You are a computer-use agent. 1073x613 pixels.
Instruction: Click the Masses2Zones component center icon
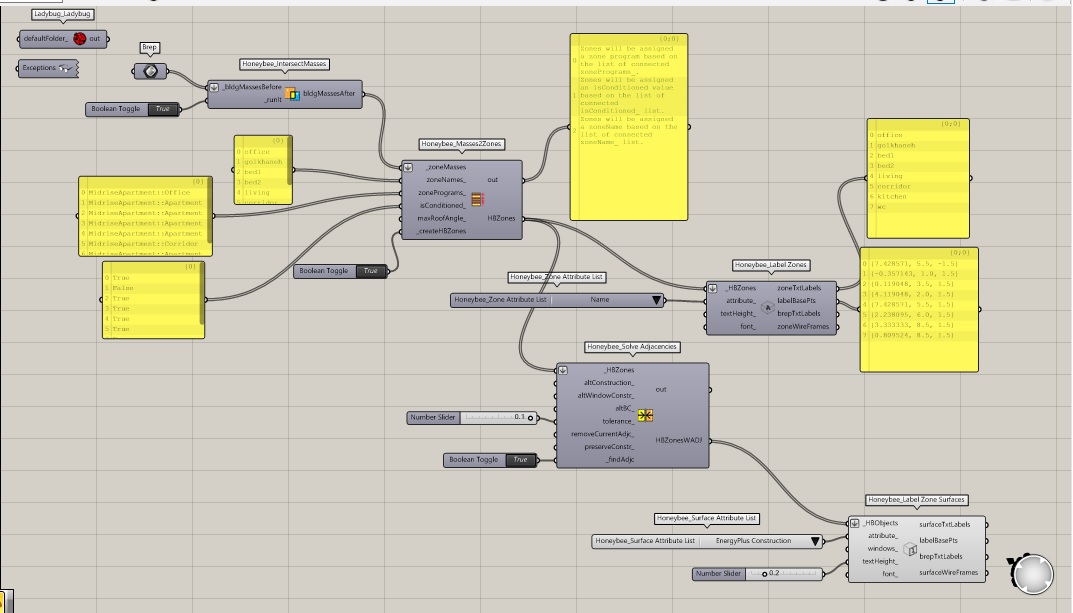click(x=477, y=199)
